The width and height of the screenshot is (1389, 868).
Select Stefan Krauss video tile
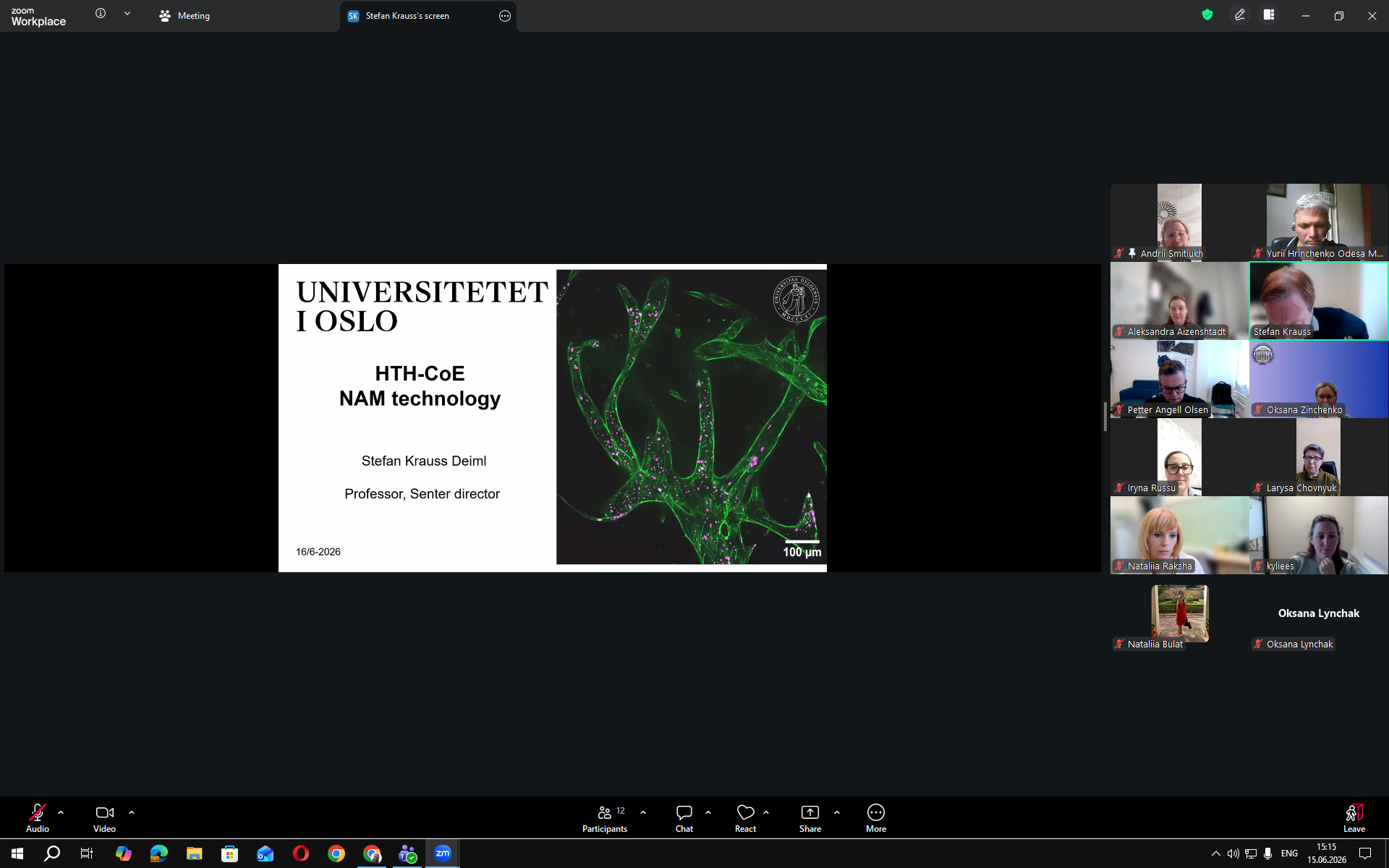pos(1319,300)
